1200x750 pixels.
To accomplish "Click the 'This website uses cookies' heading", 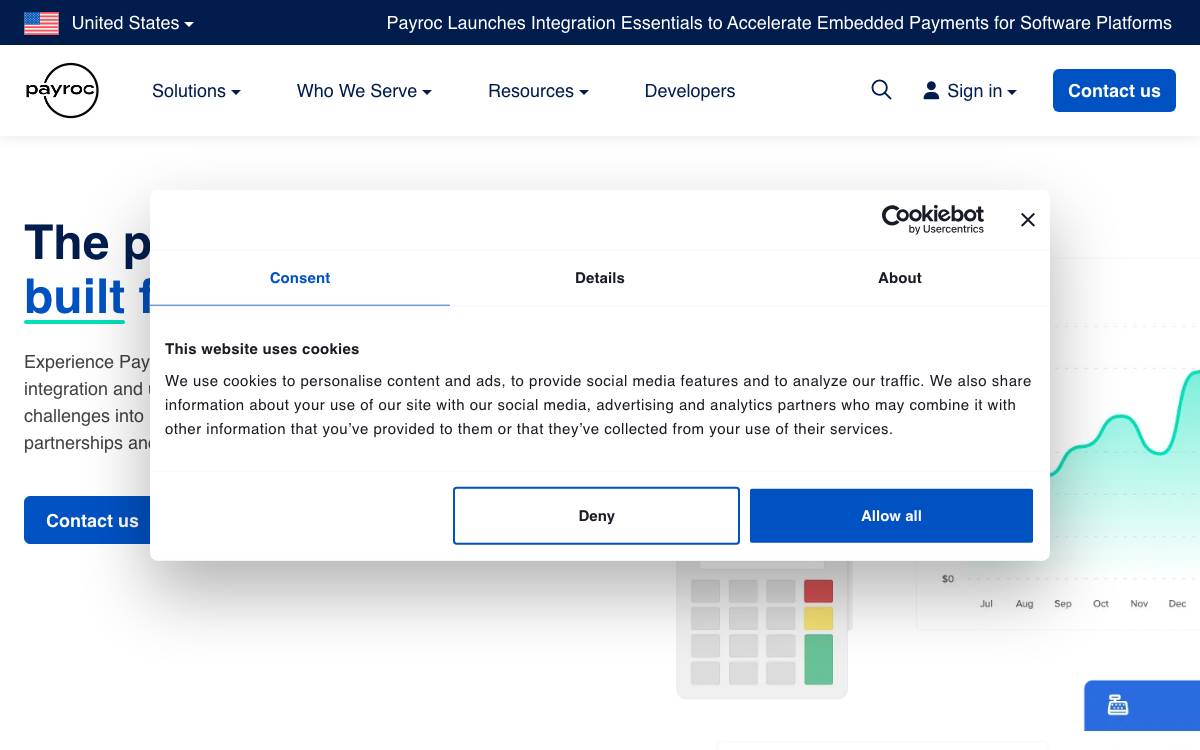I will click(x=262, y=349).
